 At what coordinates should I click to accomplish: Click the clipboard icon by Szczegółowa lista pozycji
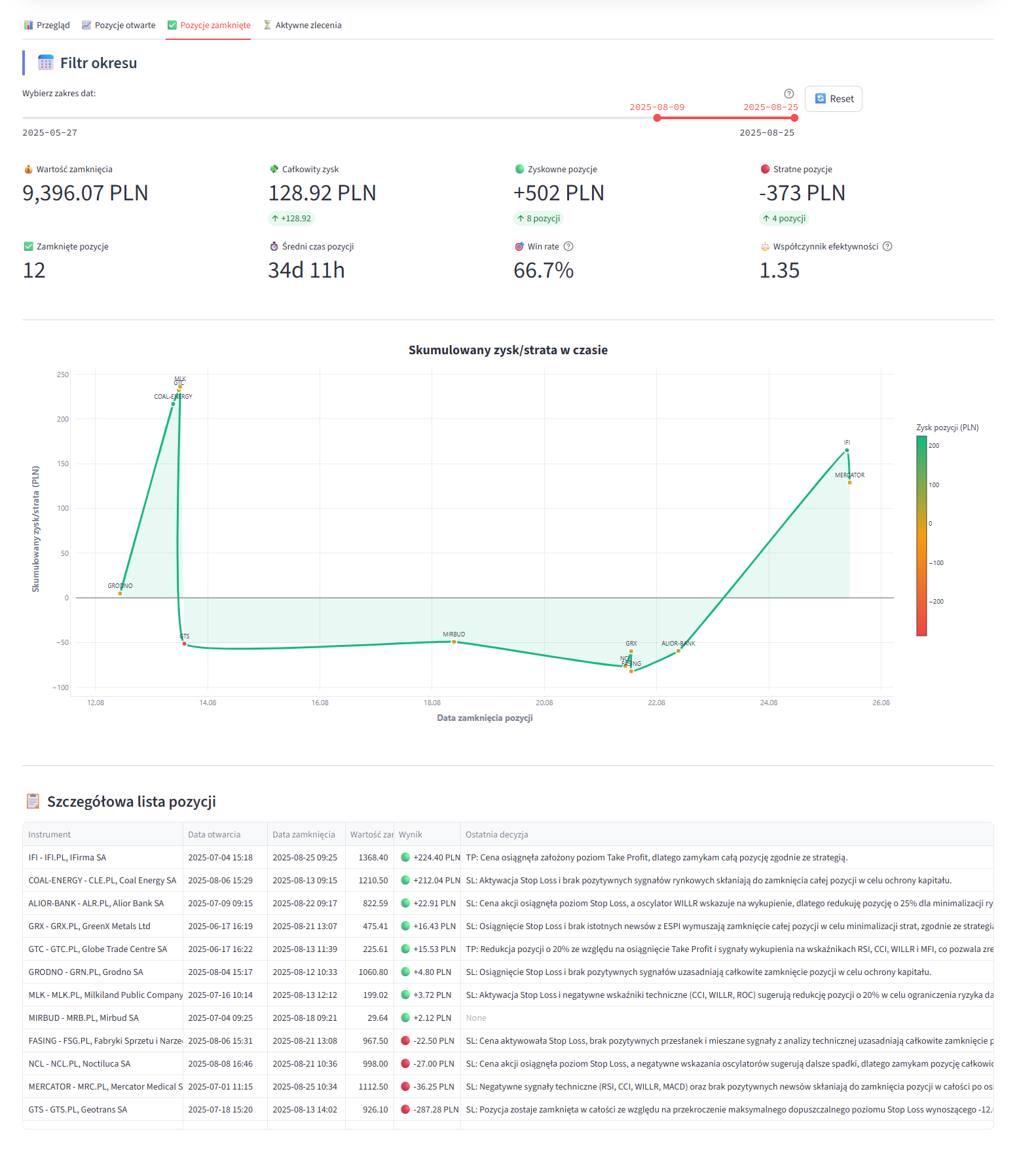33,801
